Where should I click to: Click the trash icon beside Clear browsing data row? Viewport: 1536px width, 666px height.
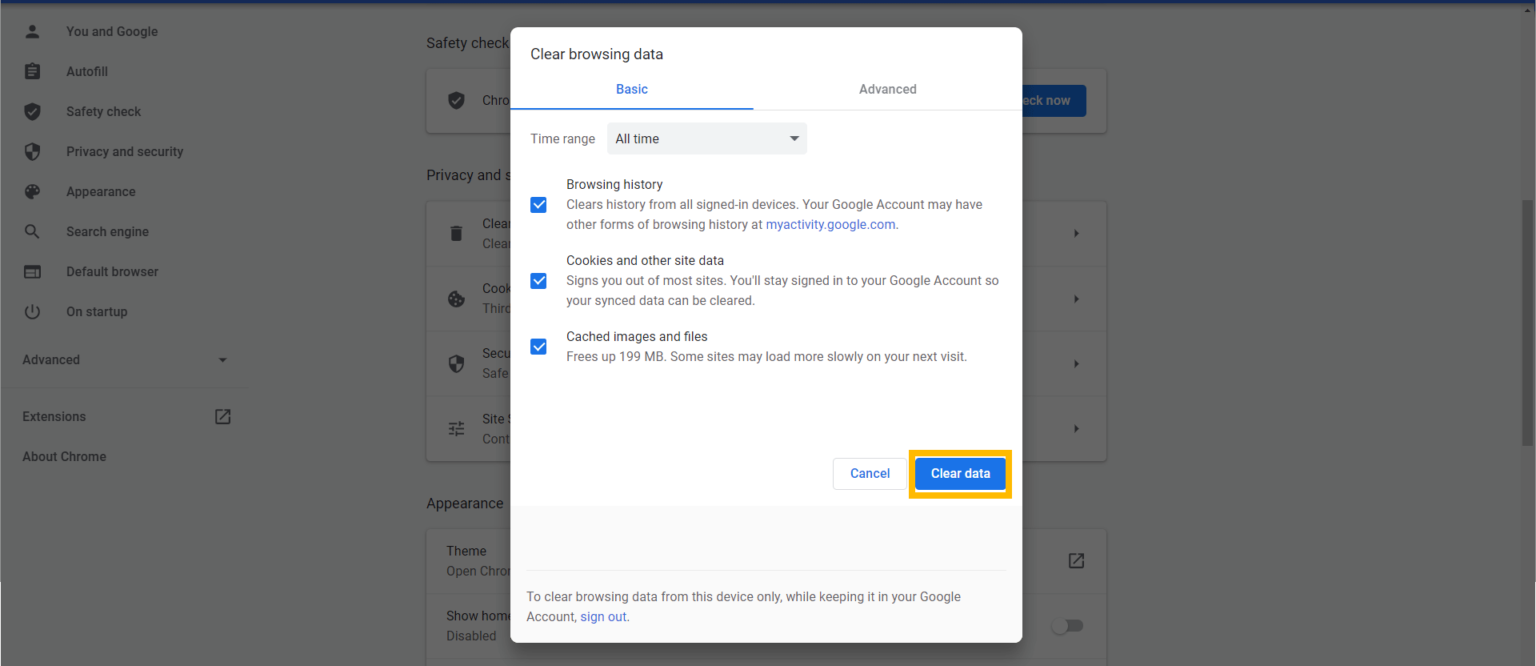point(456,233)
